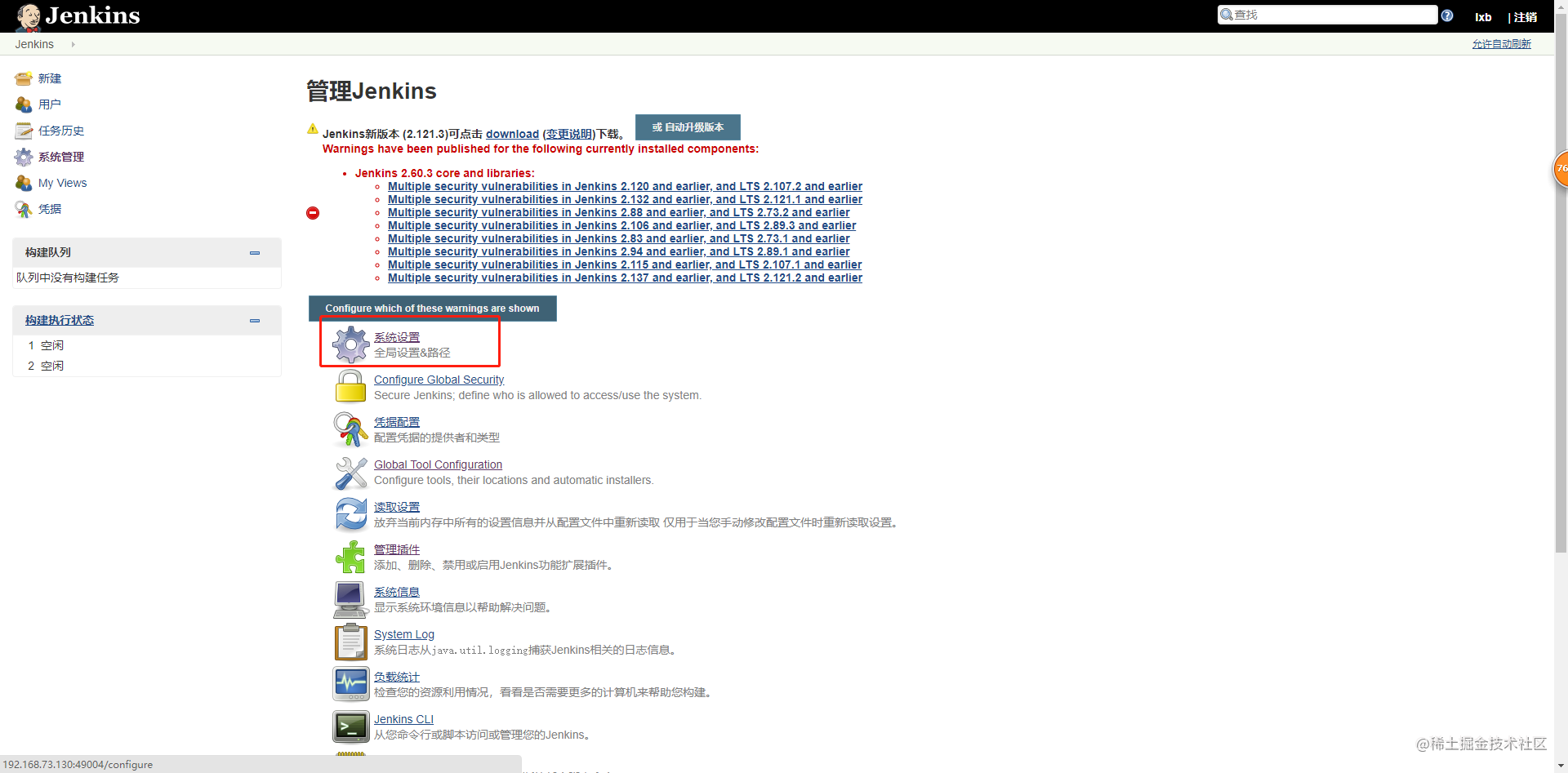Click the red stop warning icon
Viewport: 1568px width, 773px height.
[313, 213]
